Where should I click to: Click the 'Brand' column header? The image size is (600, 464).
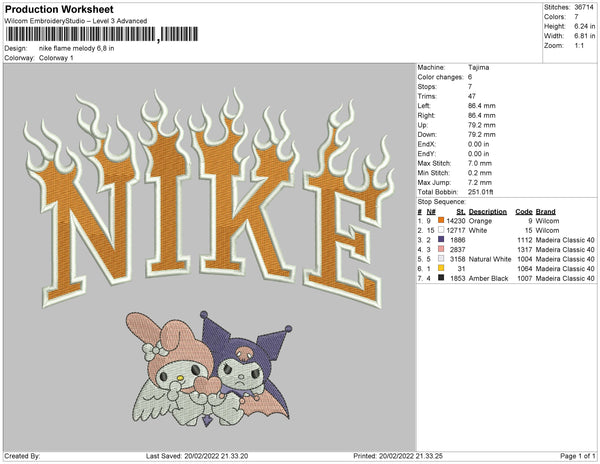click(546, 212)
